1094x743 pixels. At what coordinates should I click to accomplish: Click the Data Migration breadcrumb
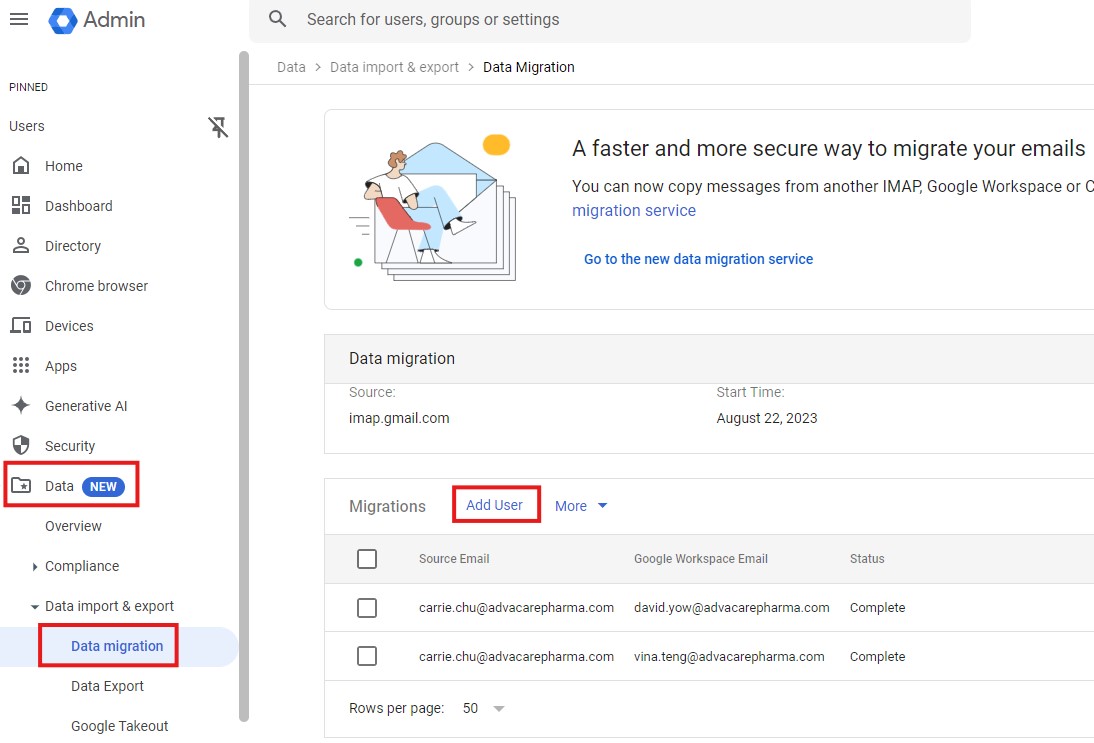point(529,67)
